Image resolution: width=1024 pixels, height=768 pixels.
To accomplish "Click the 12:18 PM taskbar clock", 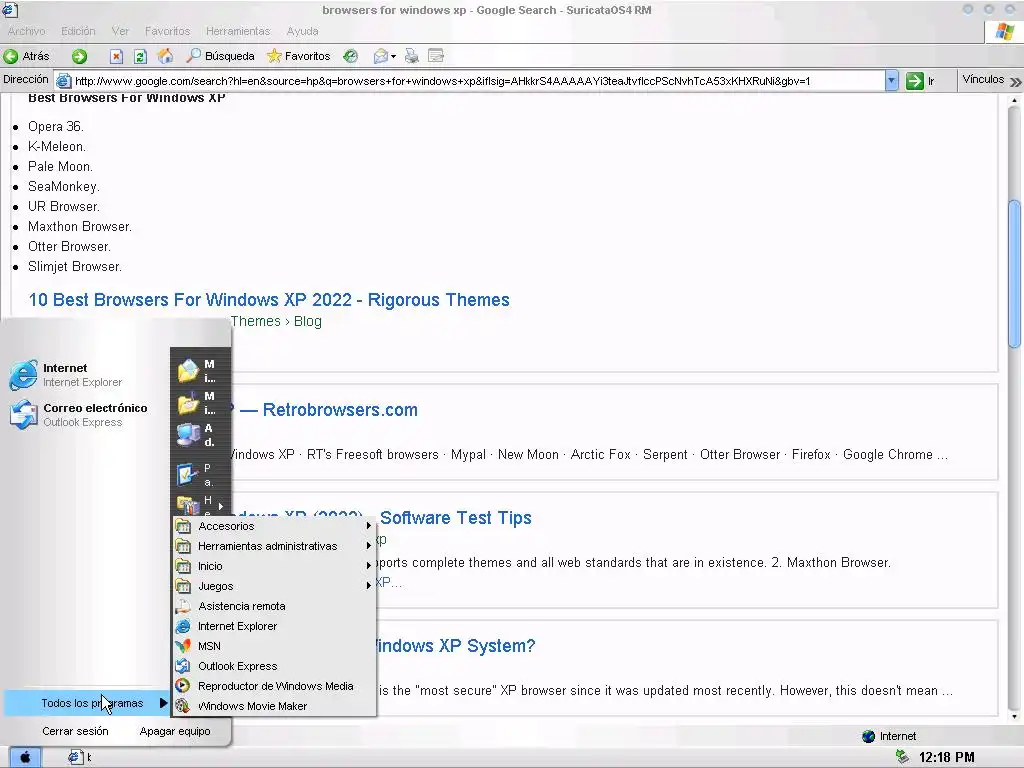I will coord(946,758).
